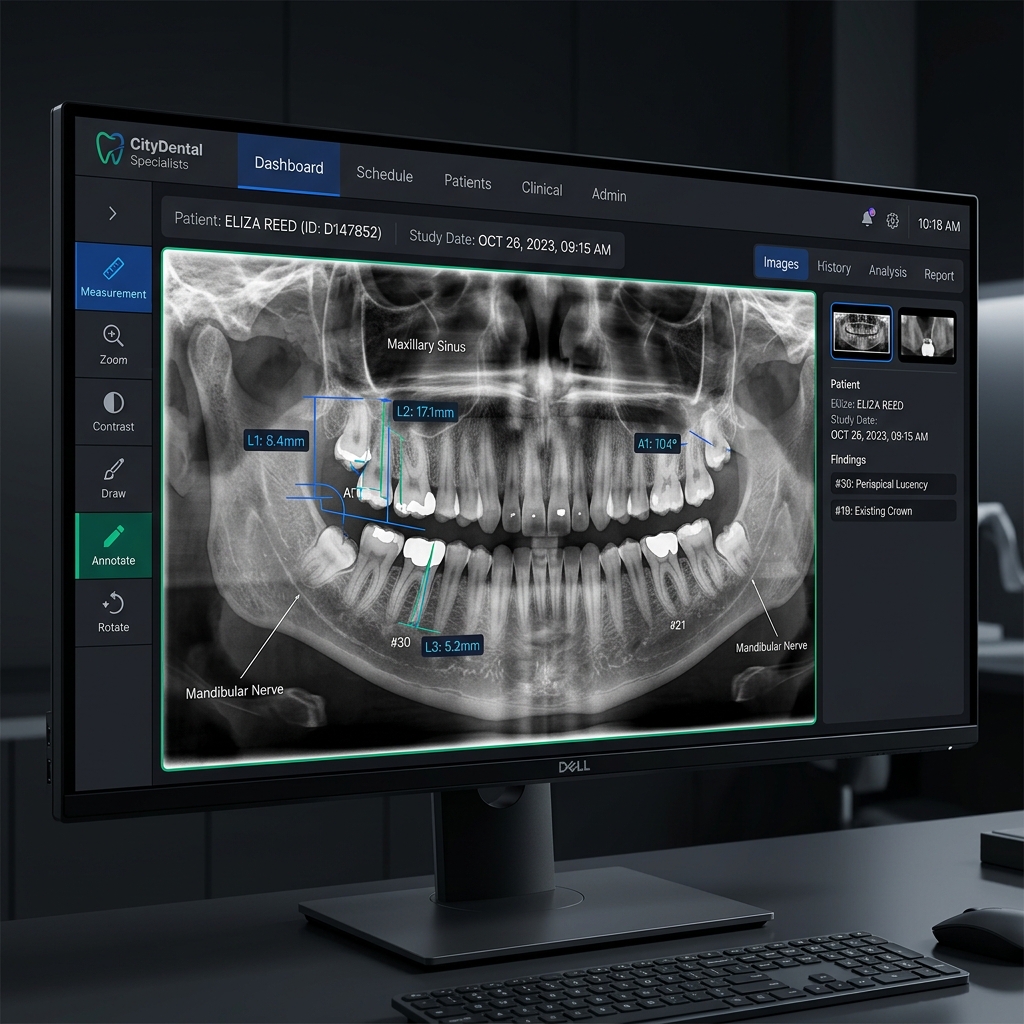This screenshot has width=1024, height=1024.
Task: Activate the Annotate pencil tool
Action: click(x=114, y=545)
